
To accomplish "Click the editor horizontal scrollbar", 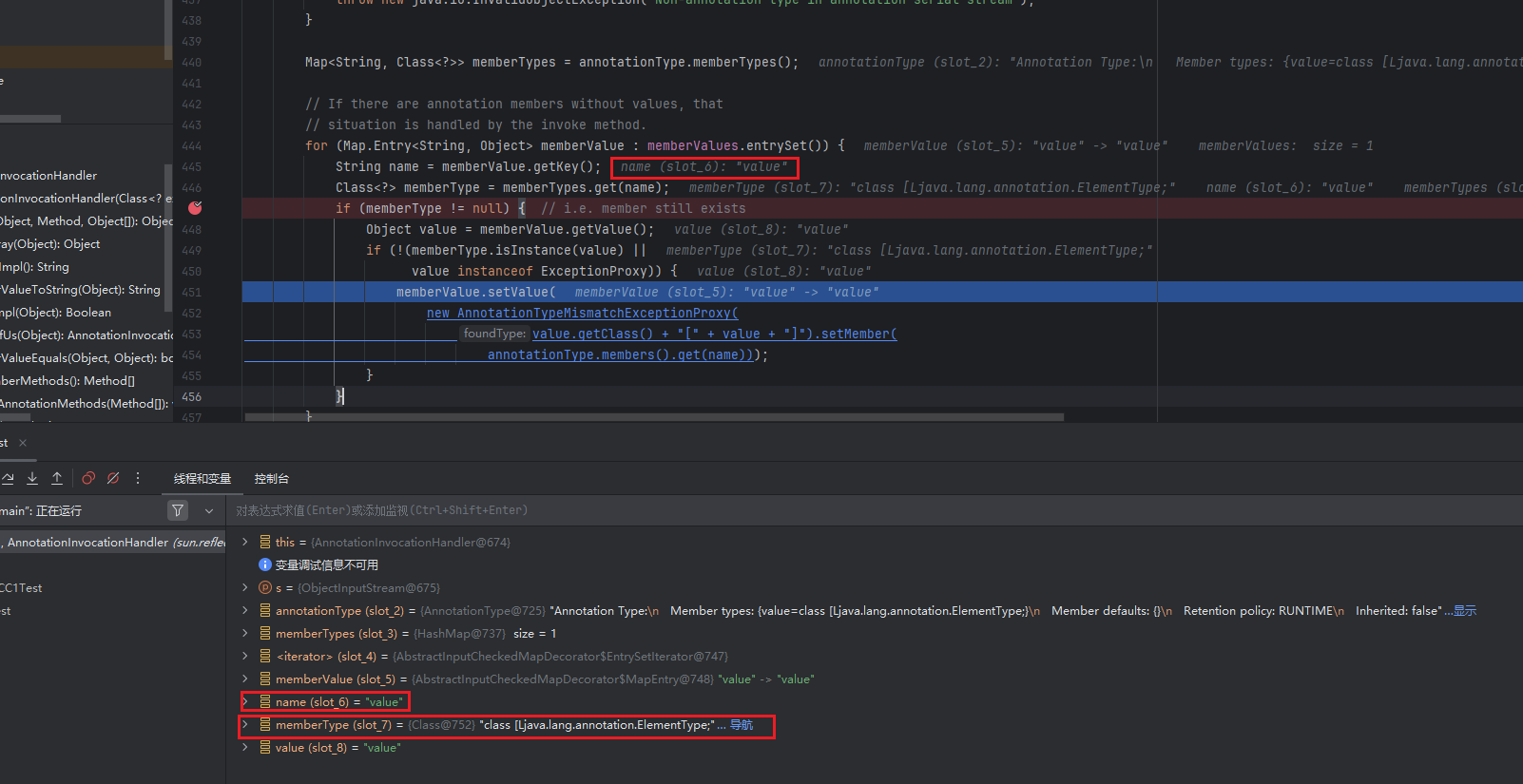I will tap(654, 416).
